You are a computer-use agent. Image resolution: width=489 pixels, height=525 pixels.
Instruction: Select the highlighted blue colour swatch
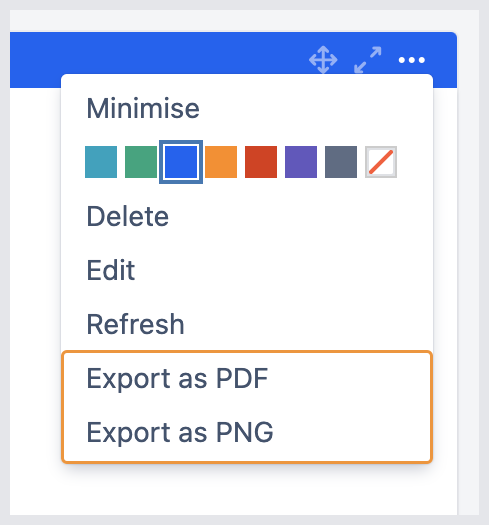tap(181, 162)
